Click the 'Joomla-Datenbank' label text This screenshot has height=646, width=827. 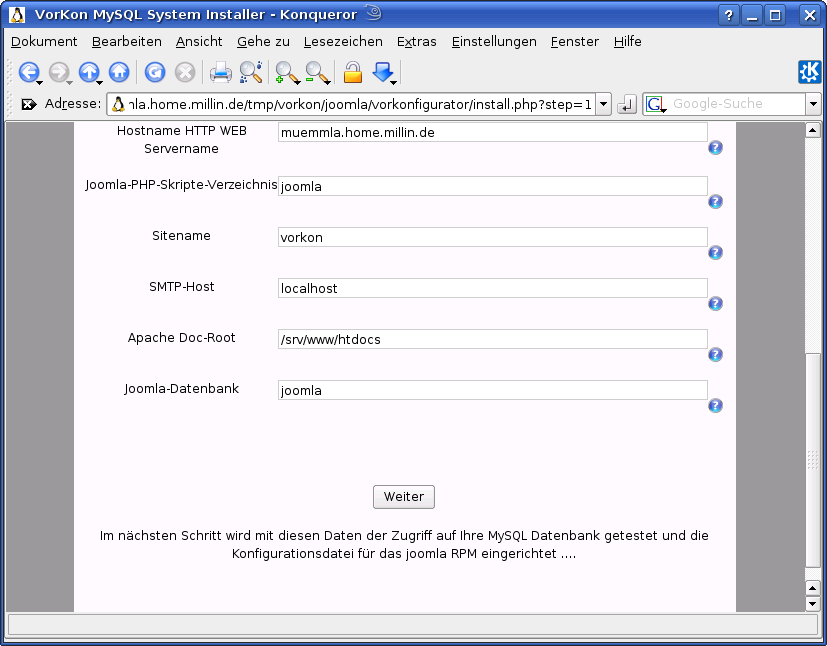click(x=181, y=389)
